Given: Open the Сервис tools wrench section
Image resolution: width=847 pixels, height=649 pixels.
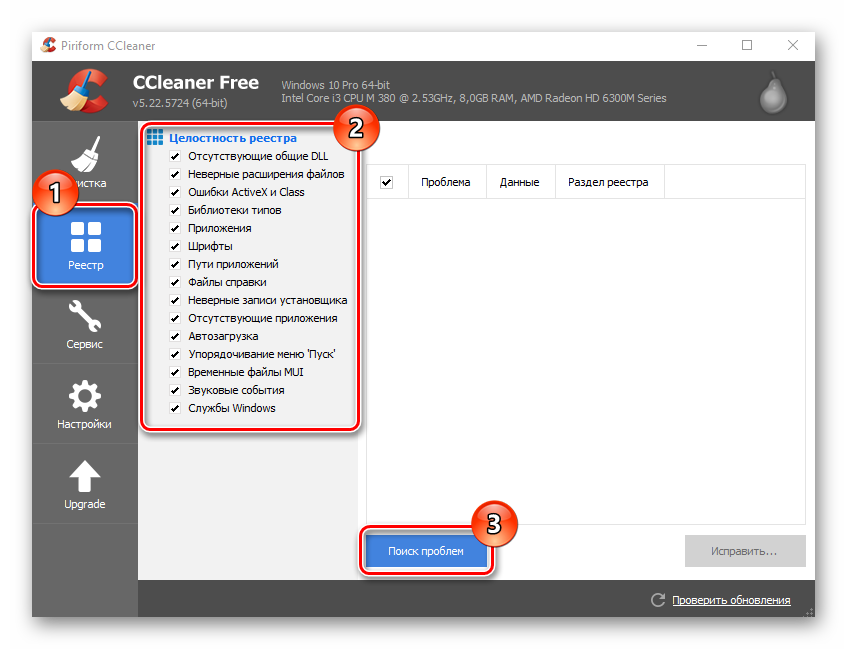Looking at the screenshot, I should pyautogui.click(x=85, y=324).
